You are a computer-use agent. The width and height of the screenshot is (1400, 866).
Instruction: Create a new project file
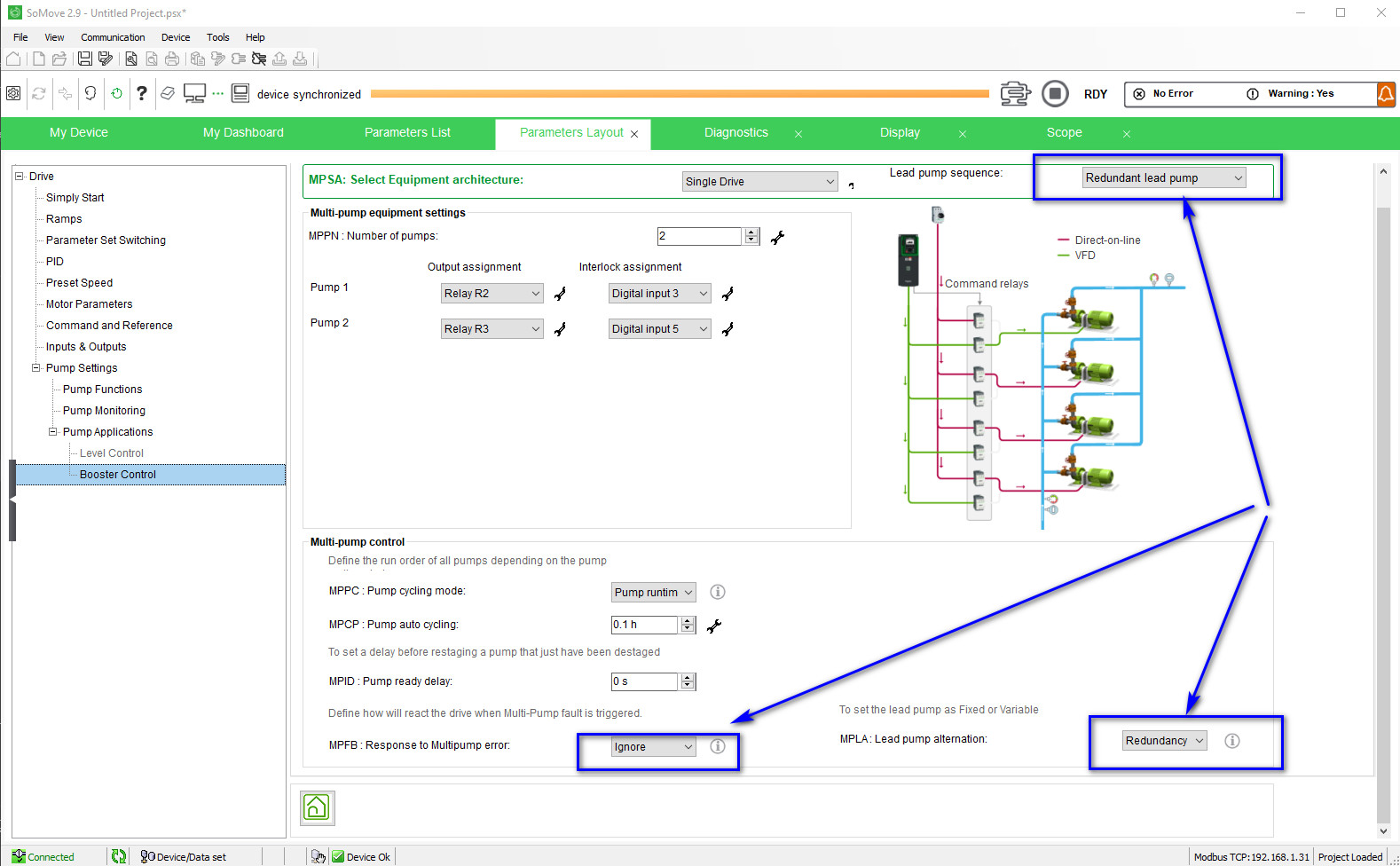click(38, 59)
